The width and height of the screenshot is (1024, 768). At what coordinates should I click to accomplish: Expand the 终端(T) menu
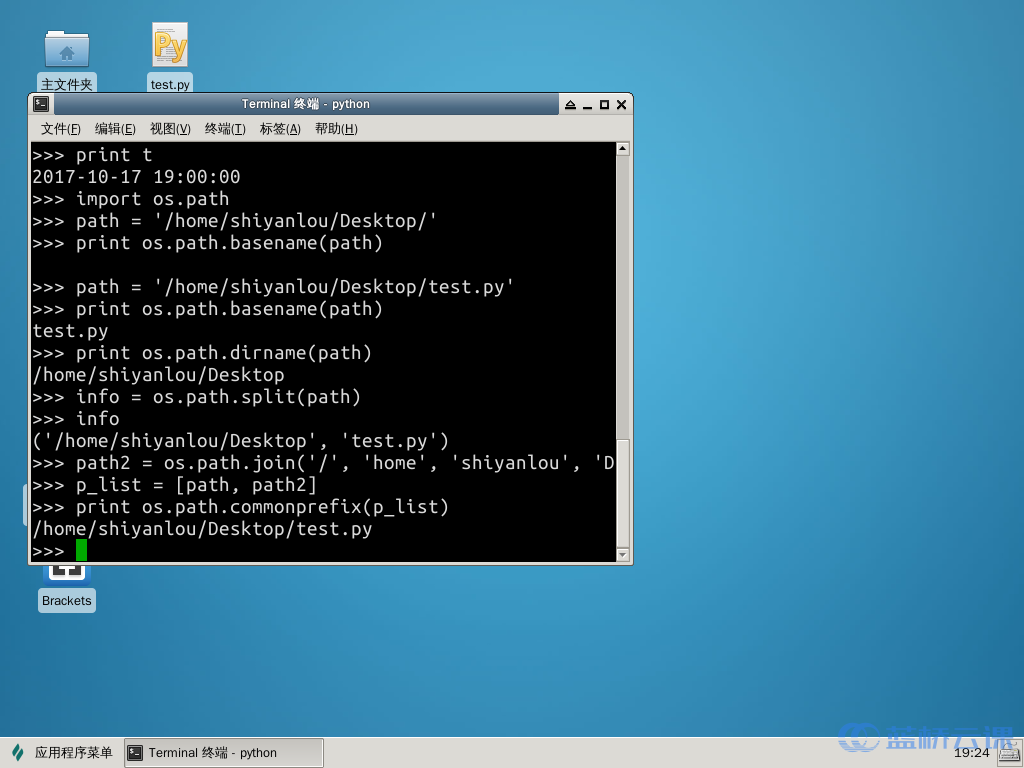click(x=225, y=129)
